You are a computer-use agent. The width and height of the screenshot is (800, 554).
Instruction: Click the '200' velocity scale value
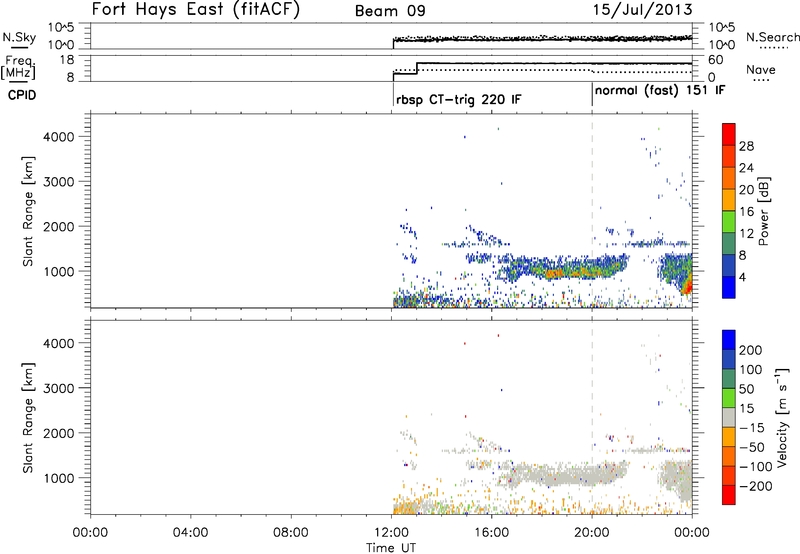751,350
